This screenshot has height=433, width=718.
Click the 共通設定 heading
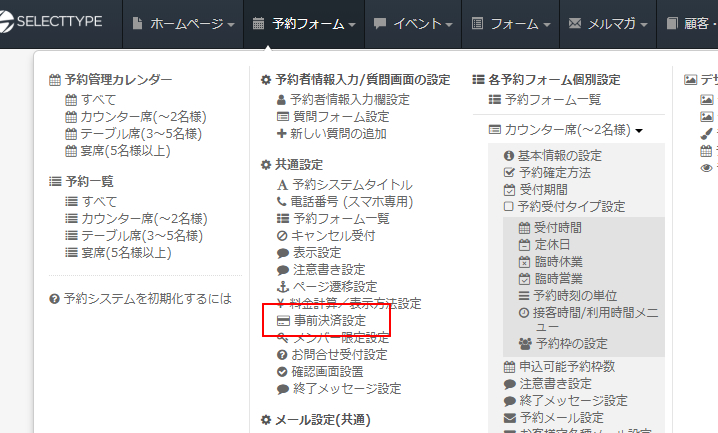(292, 164)
